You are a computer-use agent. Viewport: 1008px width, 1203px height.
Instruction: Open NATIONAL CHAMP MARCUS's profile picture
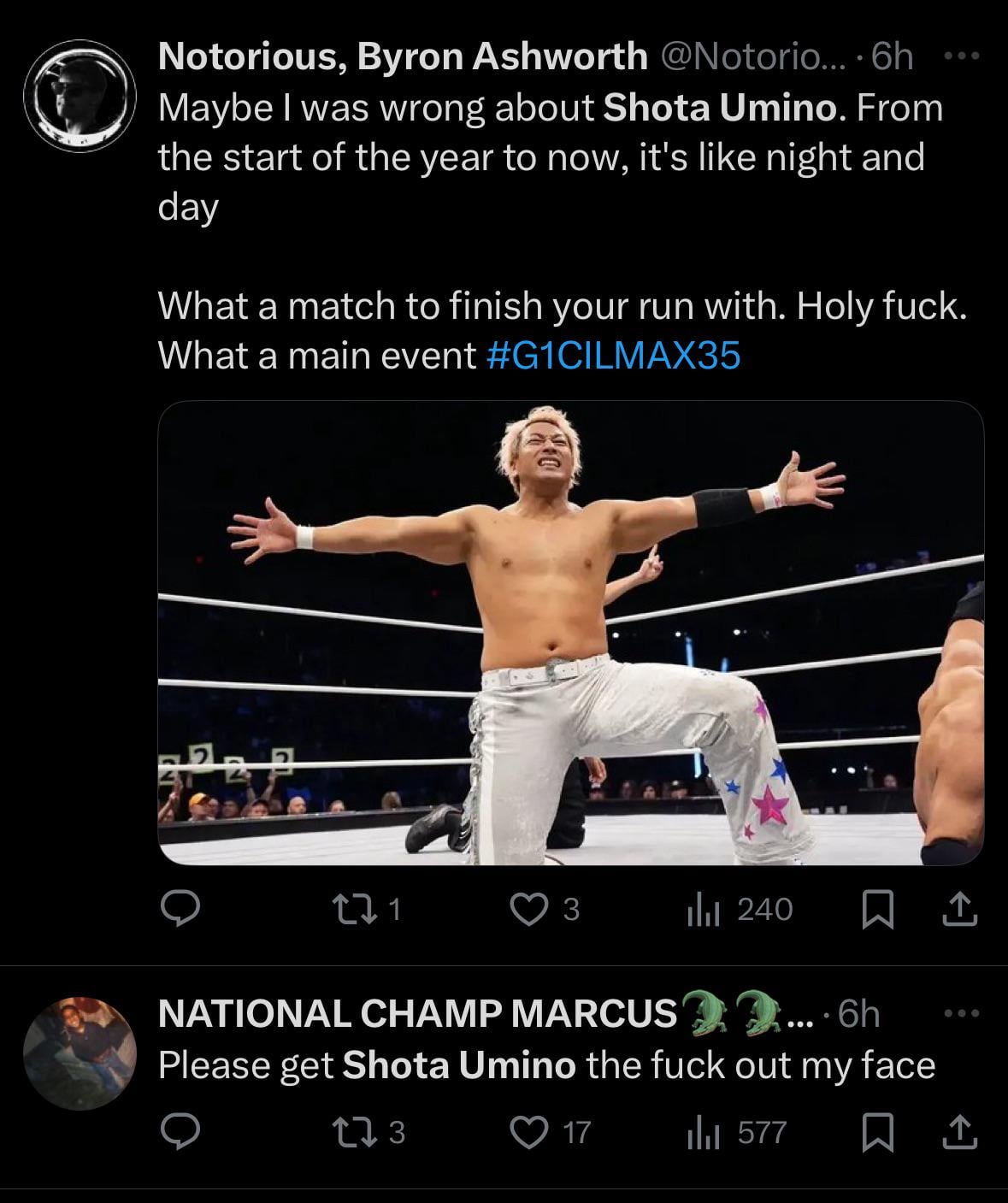[80, 1053]
